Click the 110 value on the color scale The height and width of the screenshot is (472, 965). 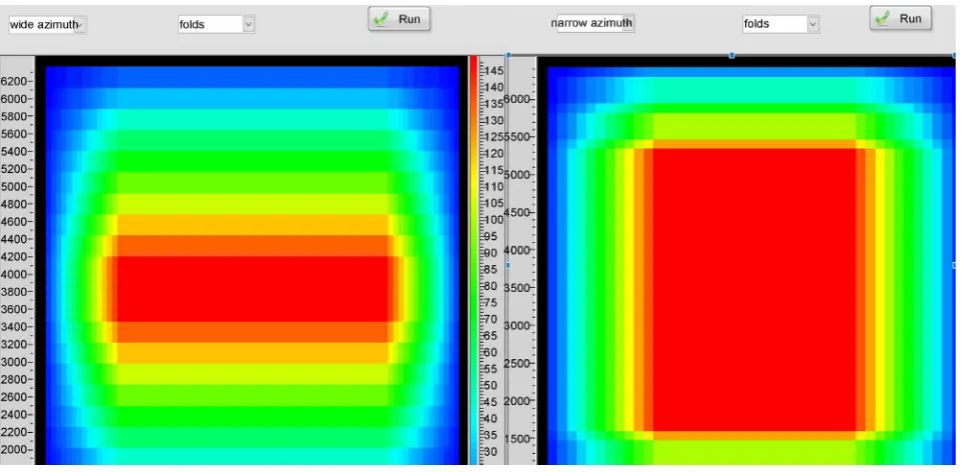[x=494, y=187]
